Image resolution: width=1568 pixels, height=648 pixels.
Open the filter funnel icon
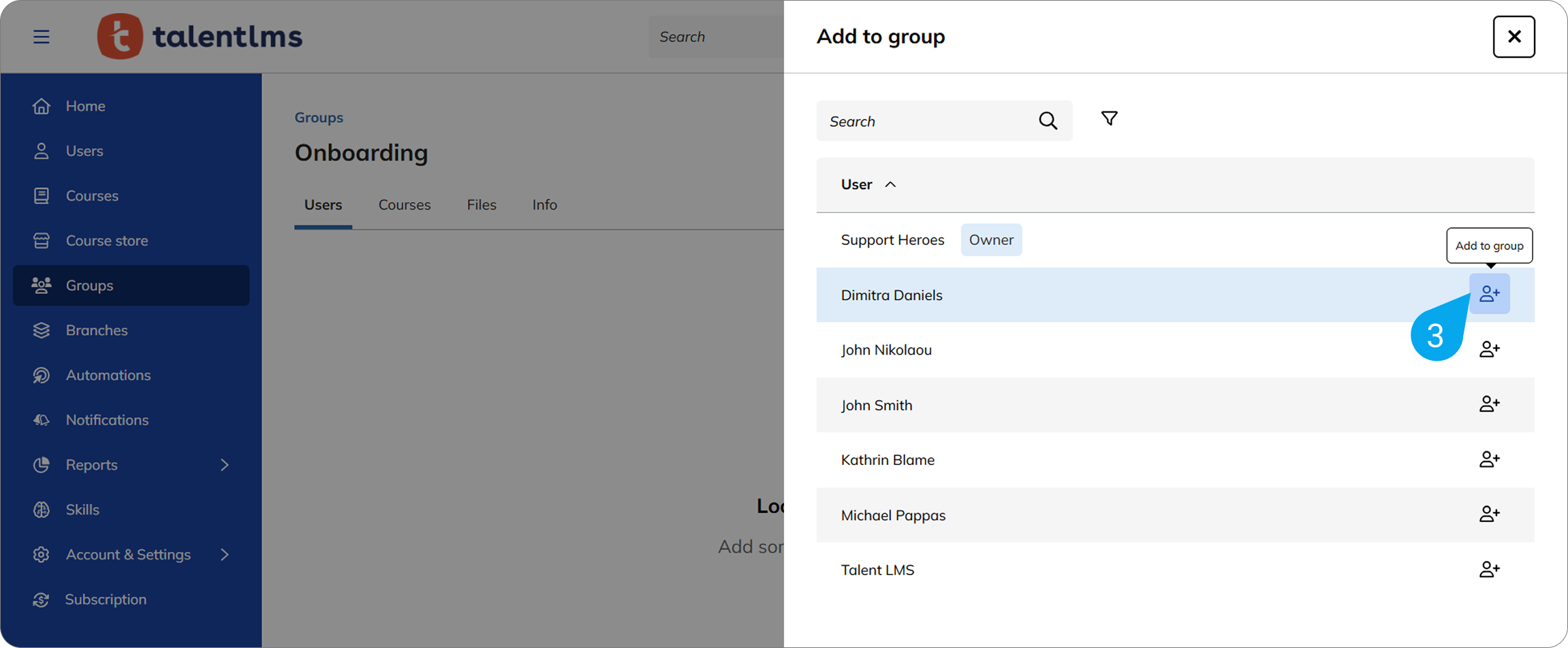(x=1109, y=119)
